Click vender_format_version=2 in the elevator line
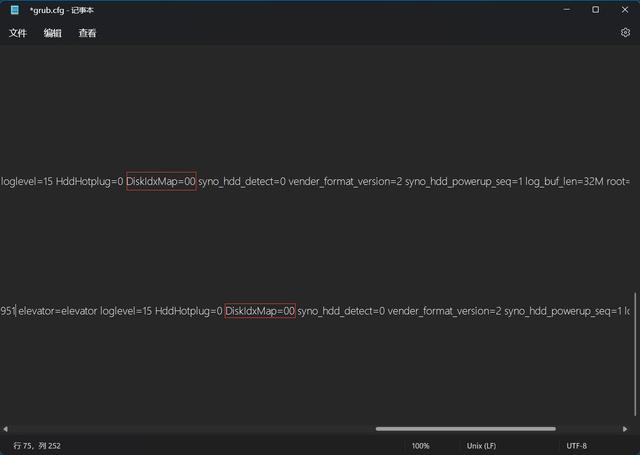The height and width of the screenshot is (455, 640). point(444,311)
